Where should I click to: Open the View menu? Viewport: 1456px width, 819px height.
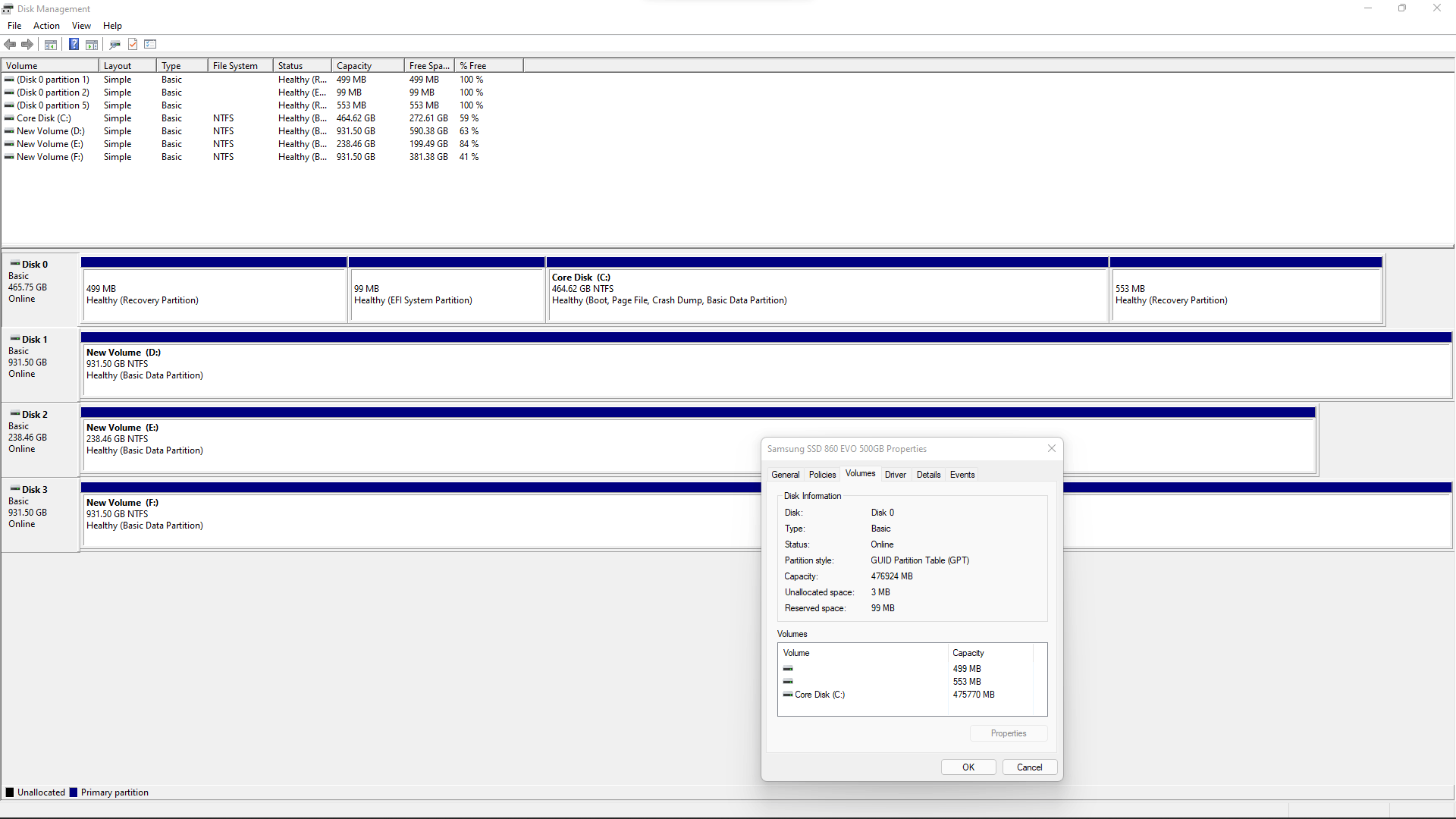pos(81,26)
